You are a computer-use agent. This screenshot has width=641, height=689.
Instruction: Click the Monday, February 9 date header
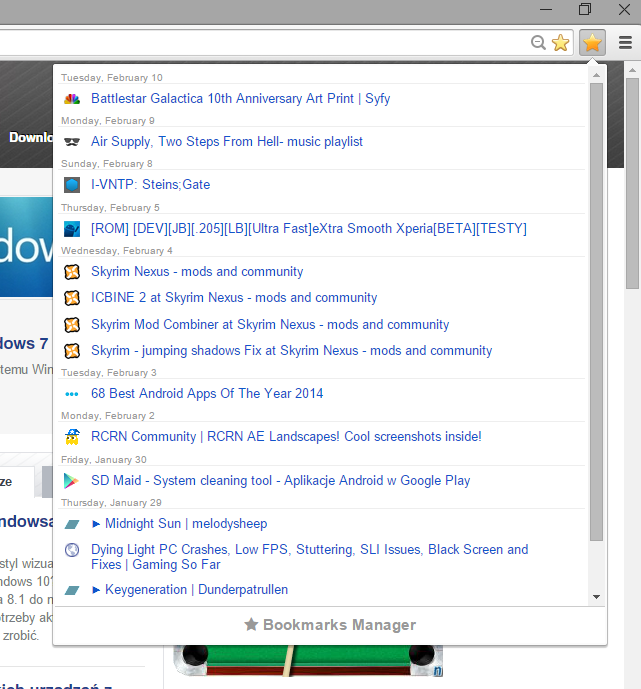pos(108,121)
